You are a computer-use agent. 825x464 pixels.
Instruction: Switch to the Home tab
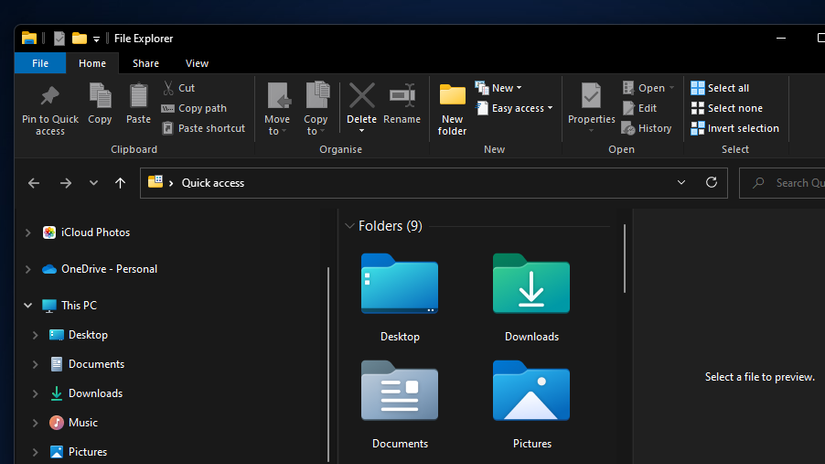point(92,63)
